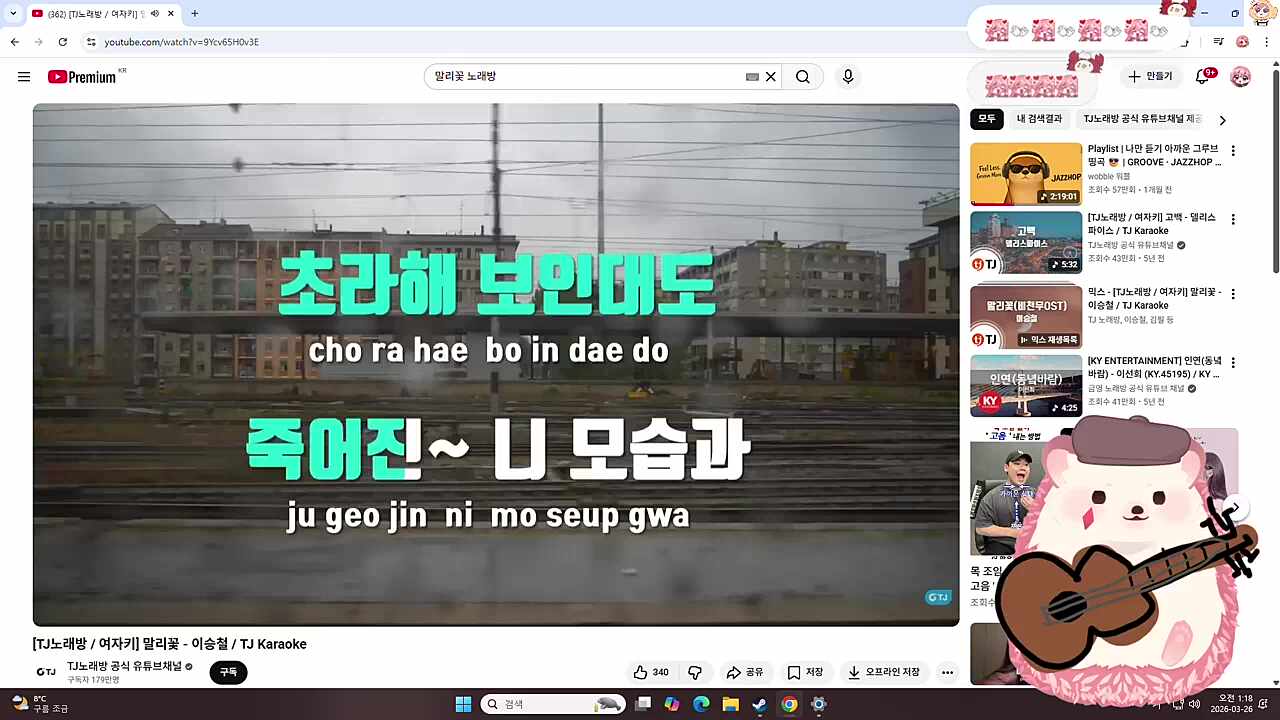Open the TJ channel avatar below video
Screen dimensions: 1280x720
point(46,672)
